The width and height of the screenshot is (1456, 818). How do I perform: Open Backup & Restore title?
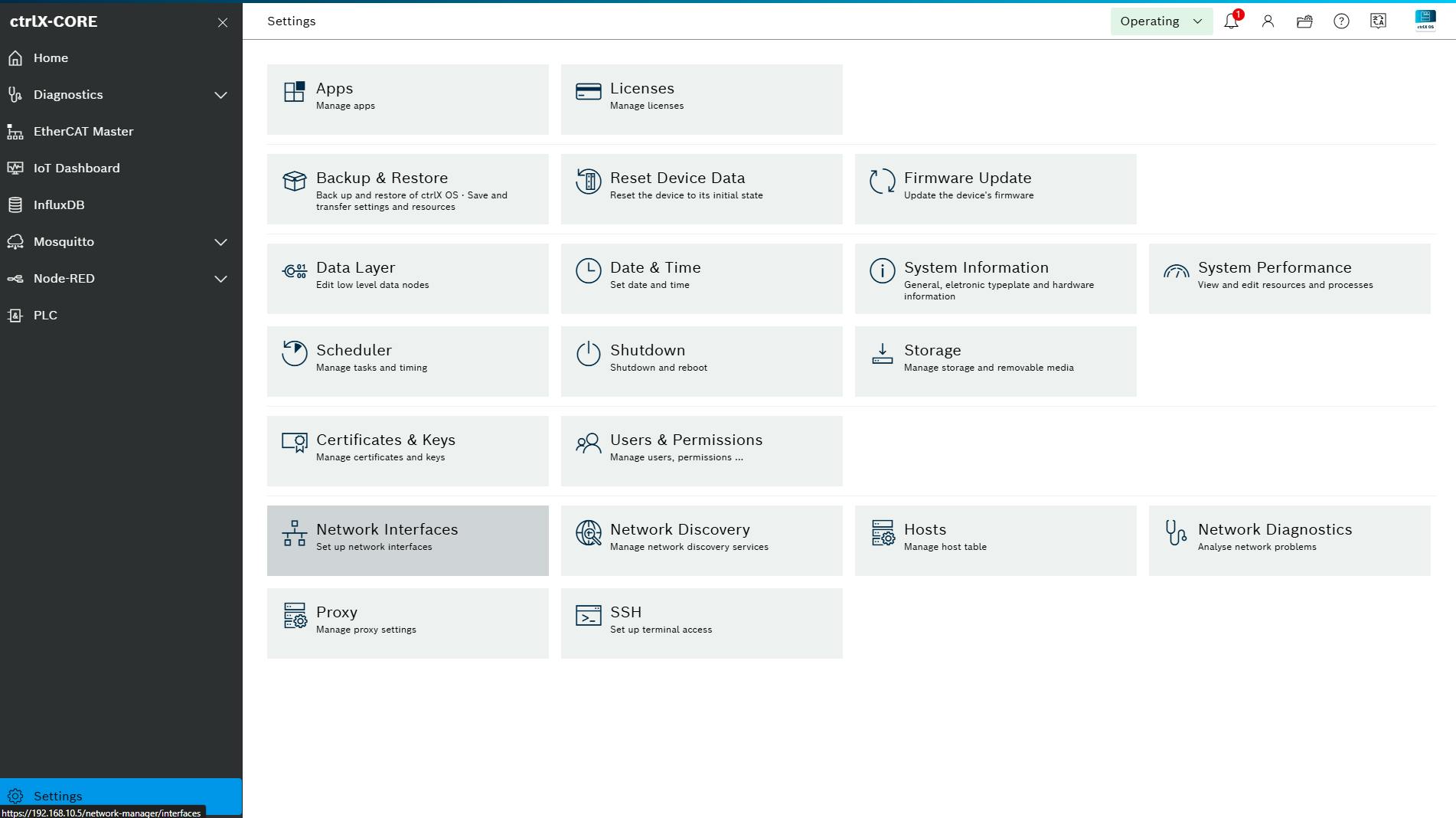(x=382, y=178)
